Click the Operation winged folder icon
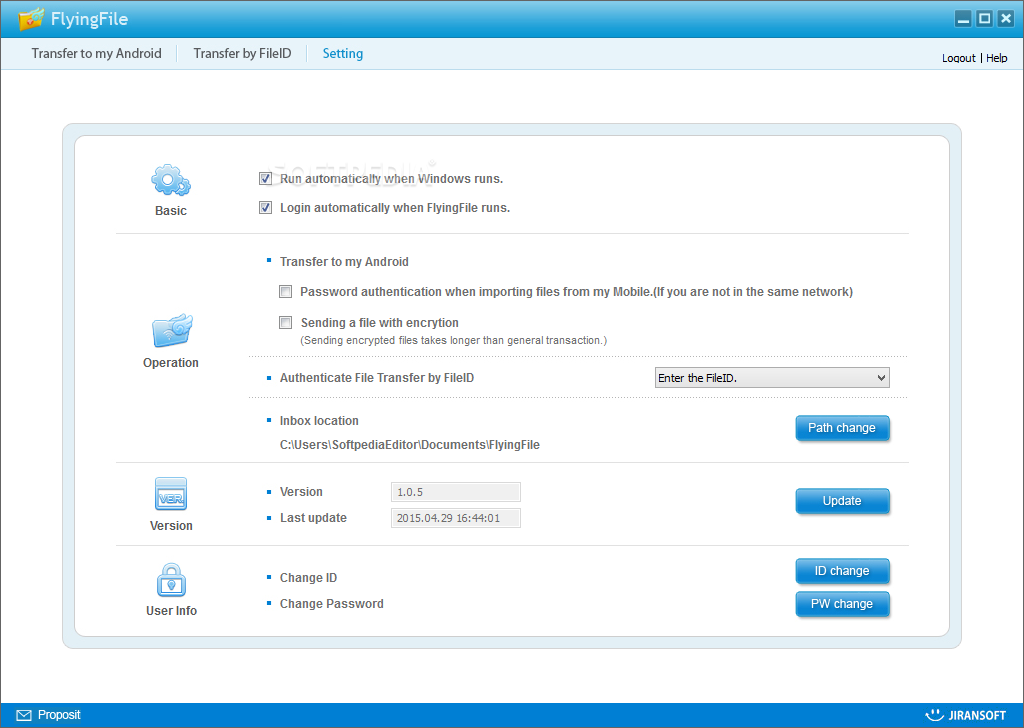The height and width of the screenshot is (728, 1024). tap(172, 330)
